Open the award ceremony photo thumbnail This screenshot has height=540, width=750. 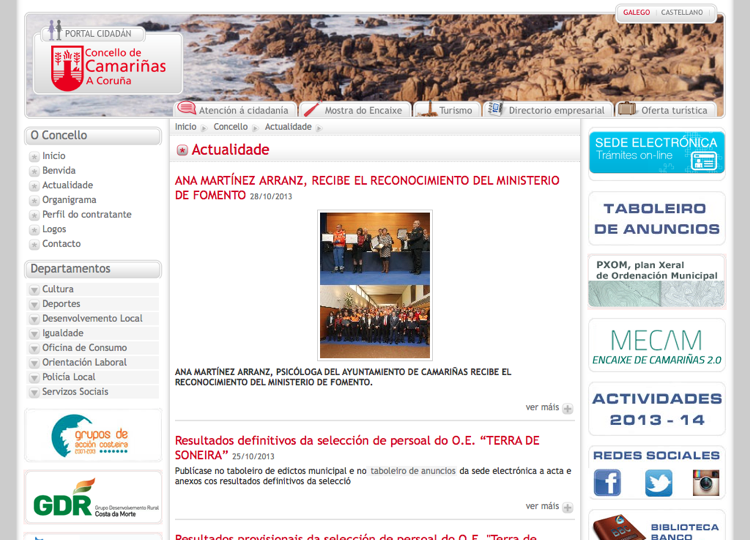(375, 285)
